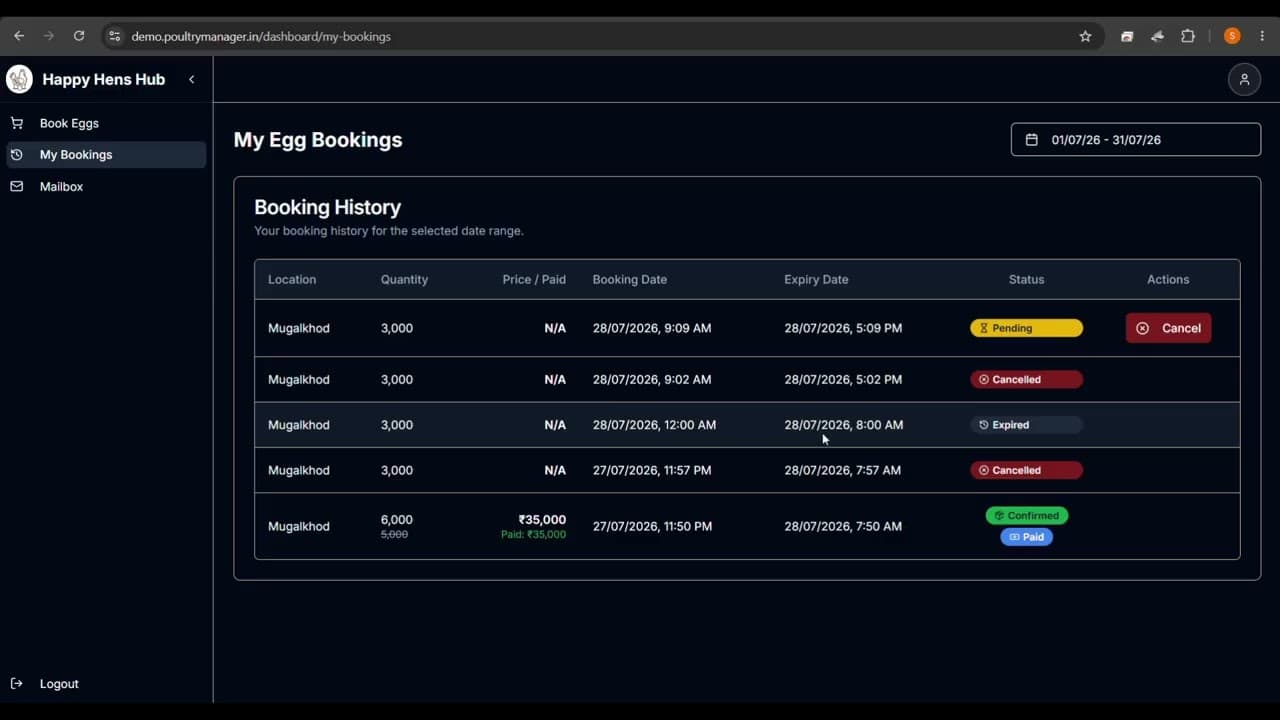This screenshot has width=1280, height=720.
Task: Click the Confirmed status badge
Action: 1027,516
